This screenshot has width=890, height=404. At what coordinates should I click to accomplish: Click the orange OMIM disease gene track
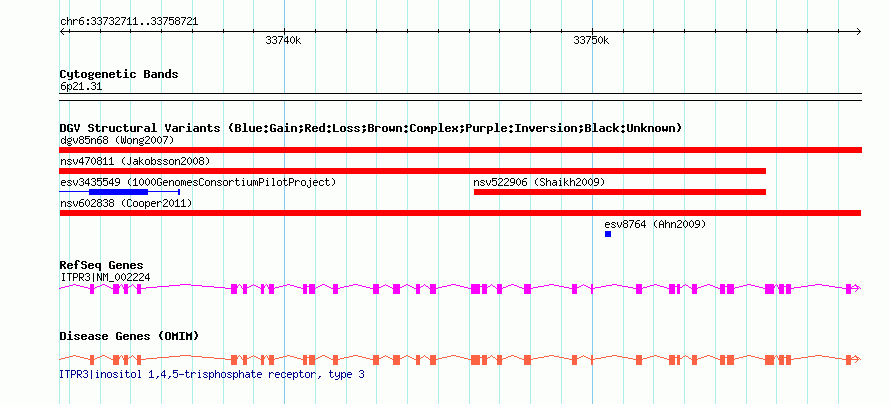point(460,359)
